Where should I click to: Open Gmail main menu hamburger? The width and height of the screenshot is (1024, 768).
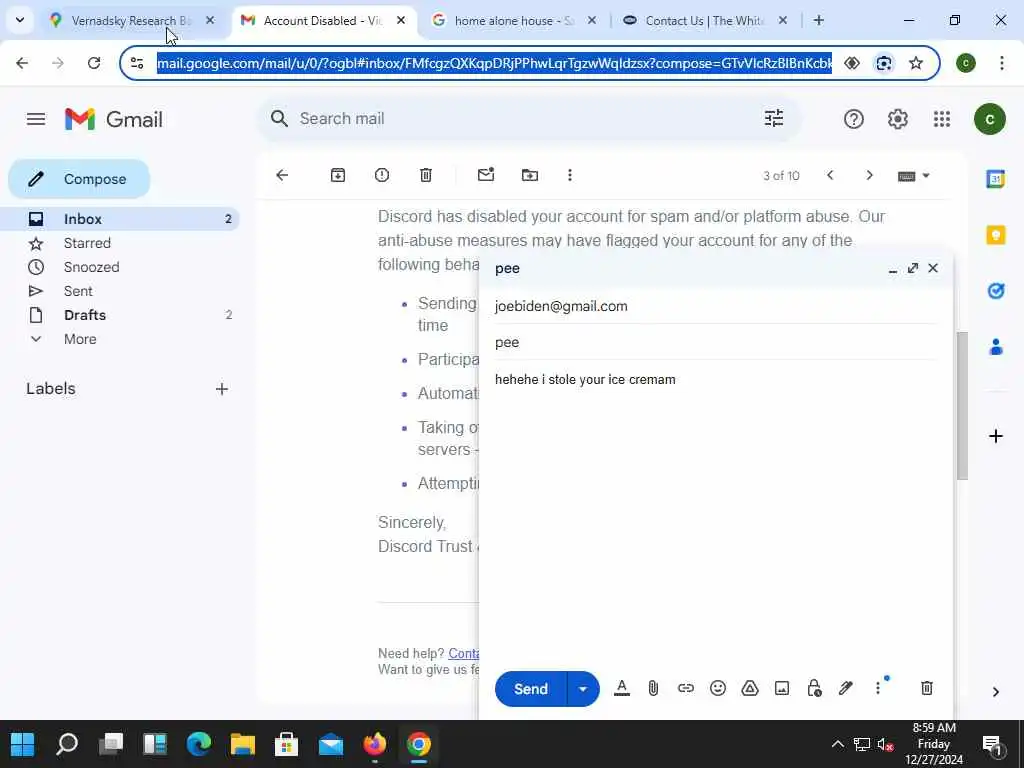36,119
